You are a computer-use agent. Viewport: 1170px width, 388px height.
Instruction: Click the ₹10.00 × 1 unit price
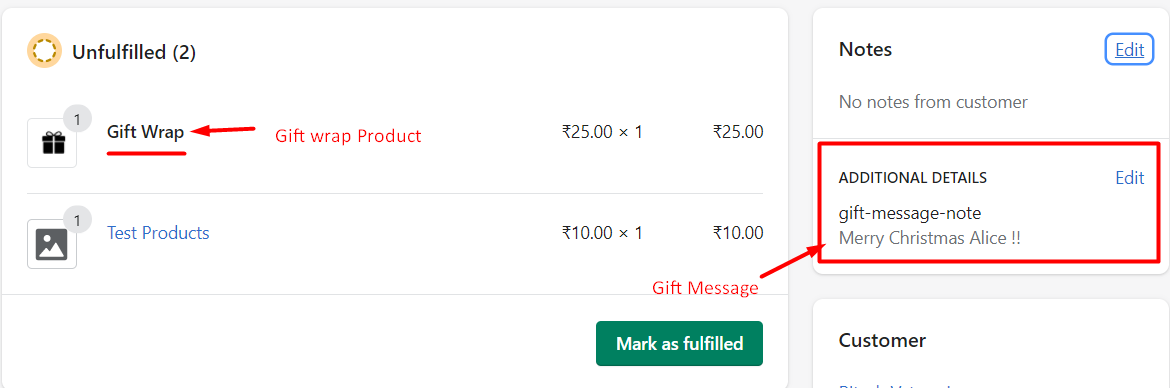(x=602, y=233)
